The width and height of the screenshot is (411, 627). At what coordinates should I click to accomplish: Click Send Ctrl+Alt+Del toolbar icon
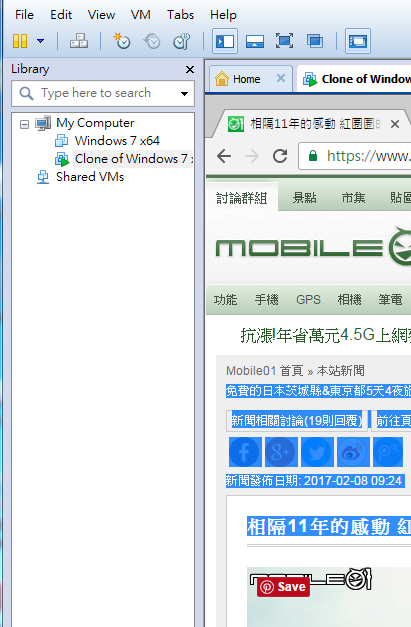click(79, 41)
